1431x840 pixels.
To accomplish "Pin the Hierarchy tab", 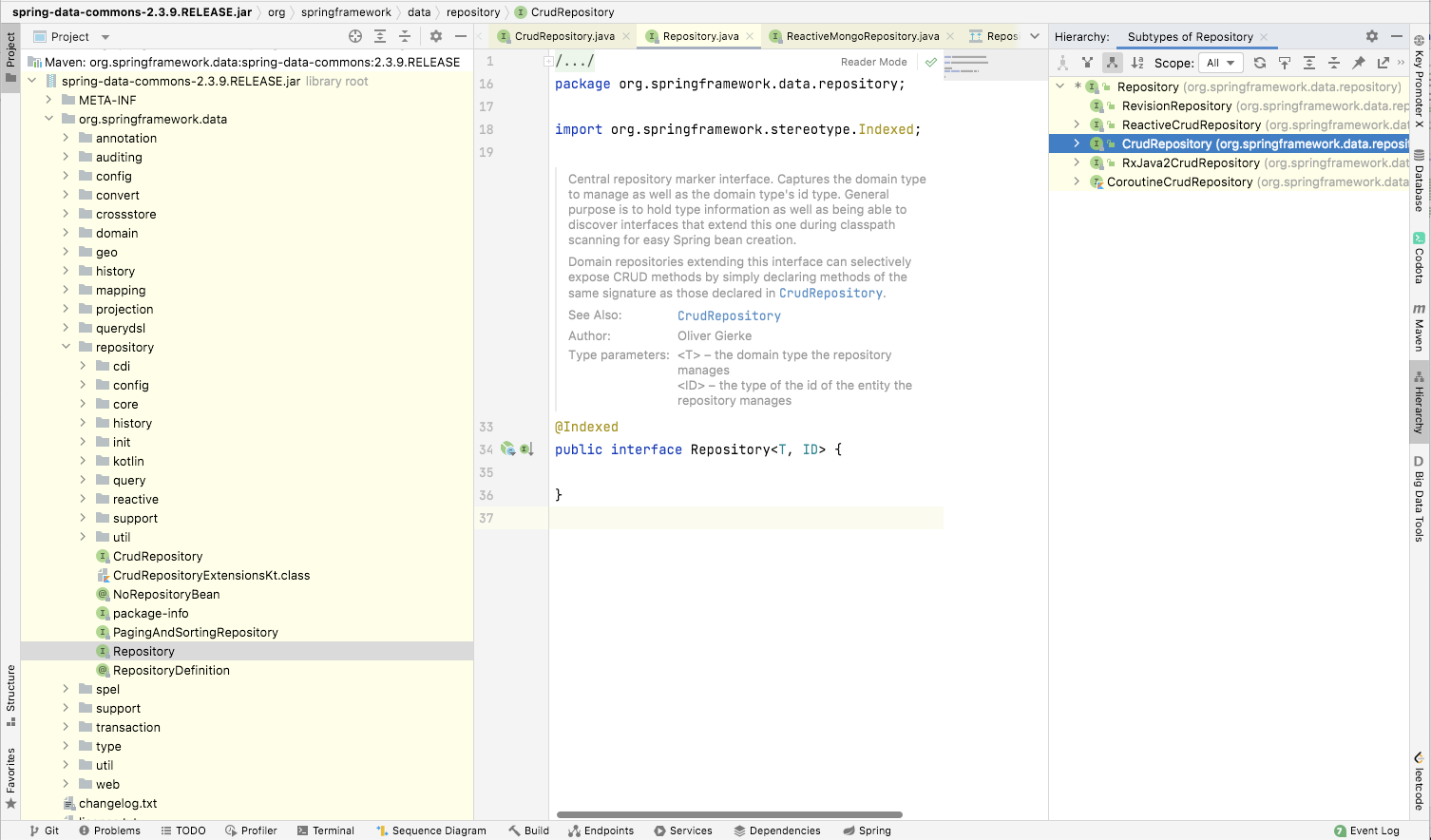I will 1359,63.
